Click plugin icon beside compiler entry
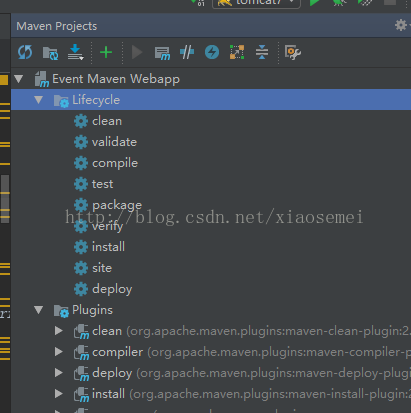Image resolution: width=411 pixels, height=413 pixels. pos(81,353)
